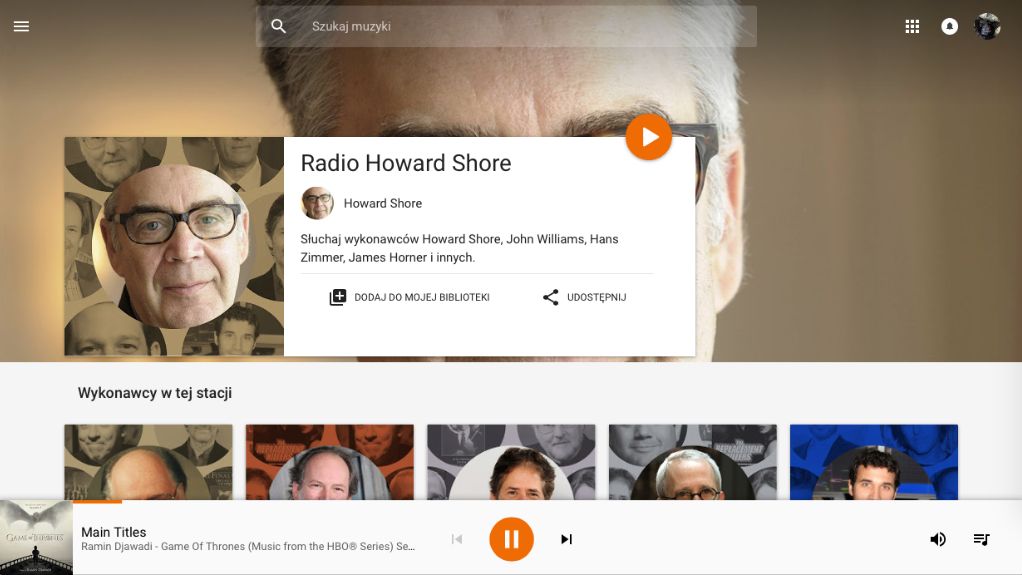Start Radio Howard Shore with orange play button
The height and width of the screenshot is (575, 1022).
[649, 137]
